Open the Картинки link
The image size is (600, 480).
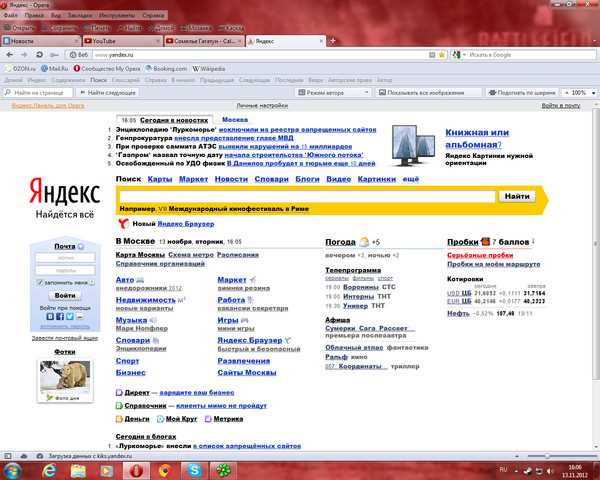pos(377,179)
